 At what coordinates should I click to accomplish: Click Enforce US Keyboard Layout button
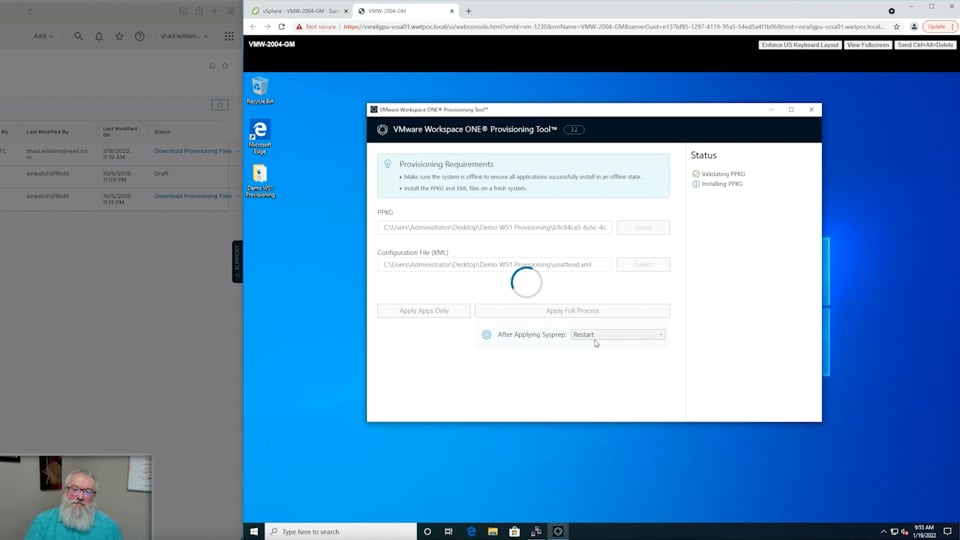point(800,45)
